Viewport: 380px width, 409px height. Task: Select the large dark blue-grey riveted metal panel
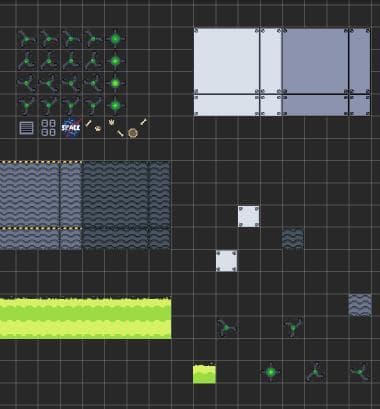315,61
